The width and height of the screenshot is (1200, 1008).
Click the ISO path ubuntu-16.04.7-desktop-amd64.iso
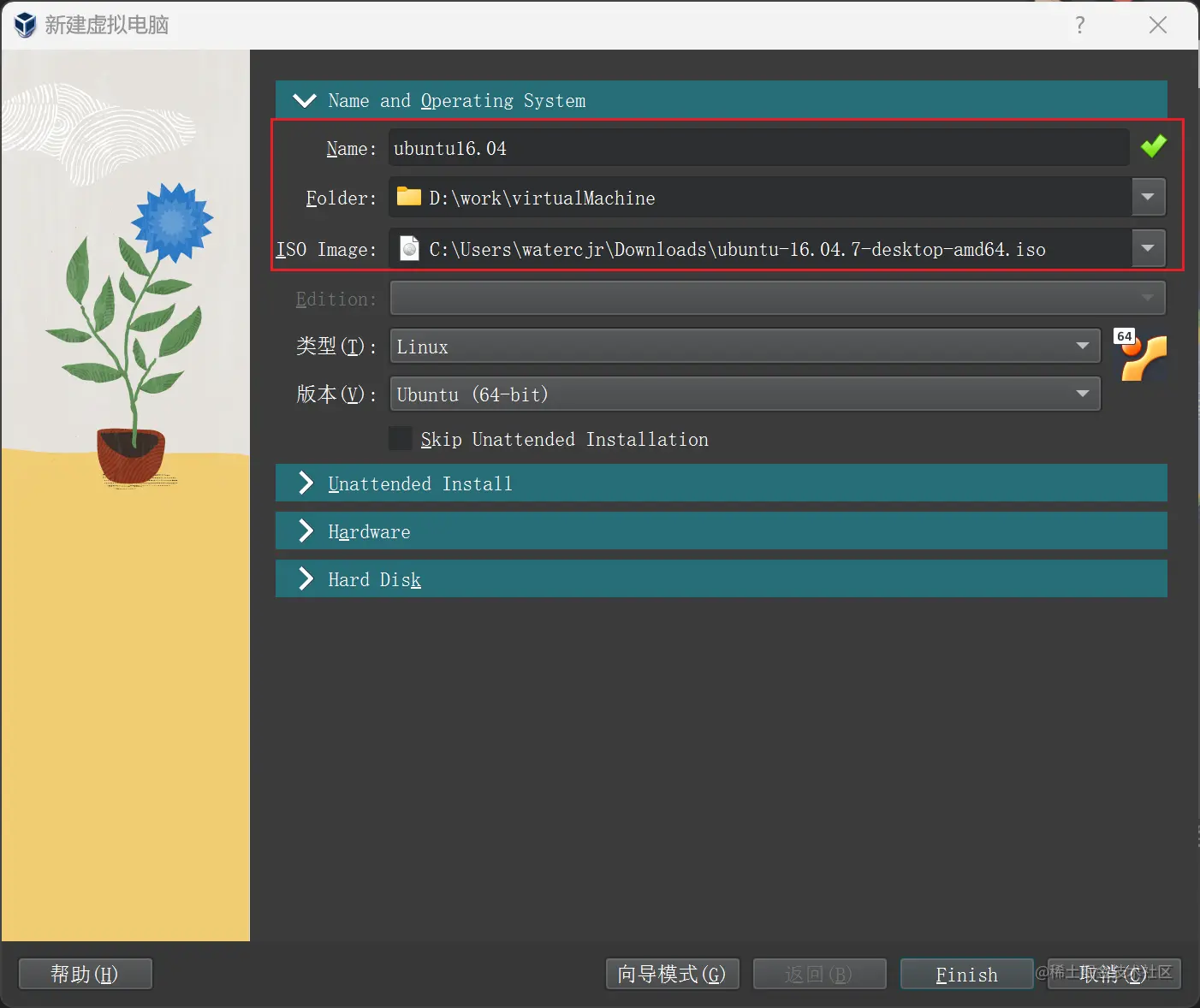[x=737, y=250]
